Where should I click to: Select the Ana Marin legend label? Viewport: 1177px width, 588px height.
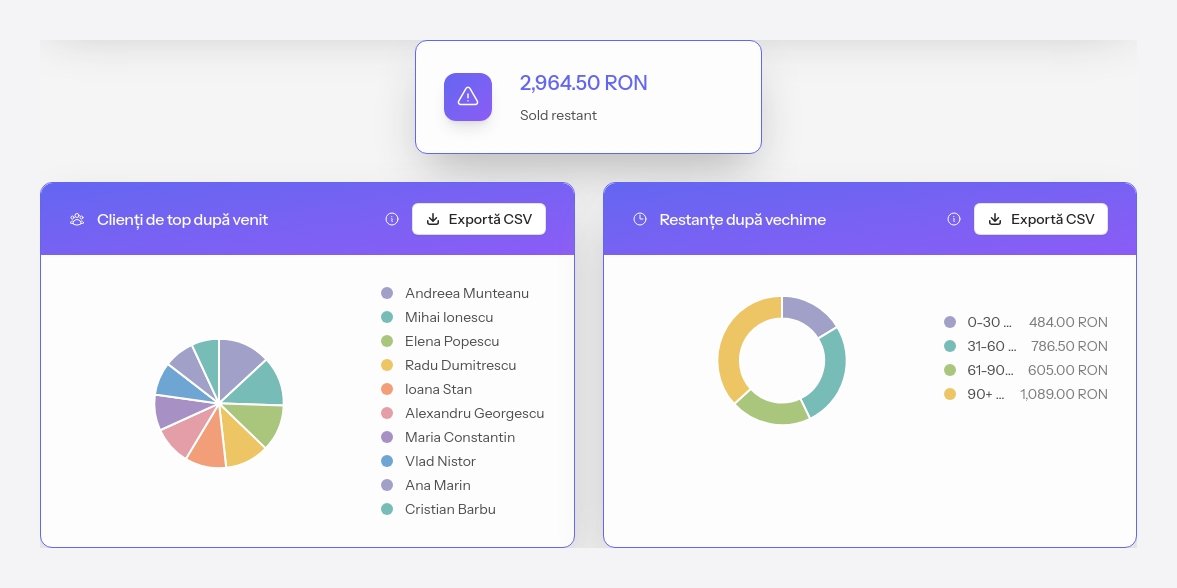point(438,485)
